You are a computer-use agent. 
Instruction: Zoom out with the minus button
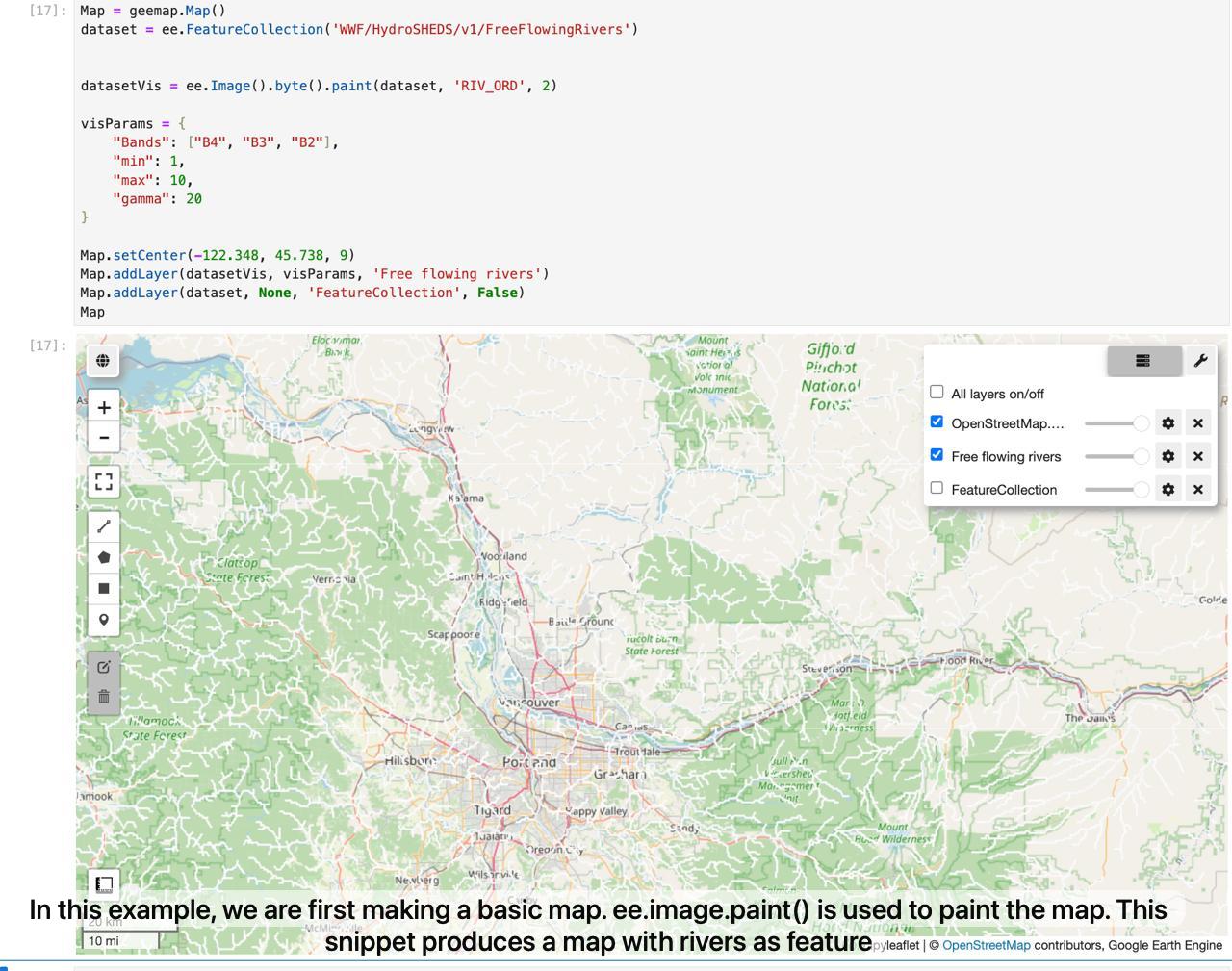104,438
